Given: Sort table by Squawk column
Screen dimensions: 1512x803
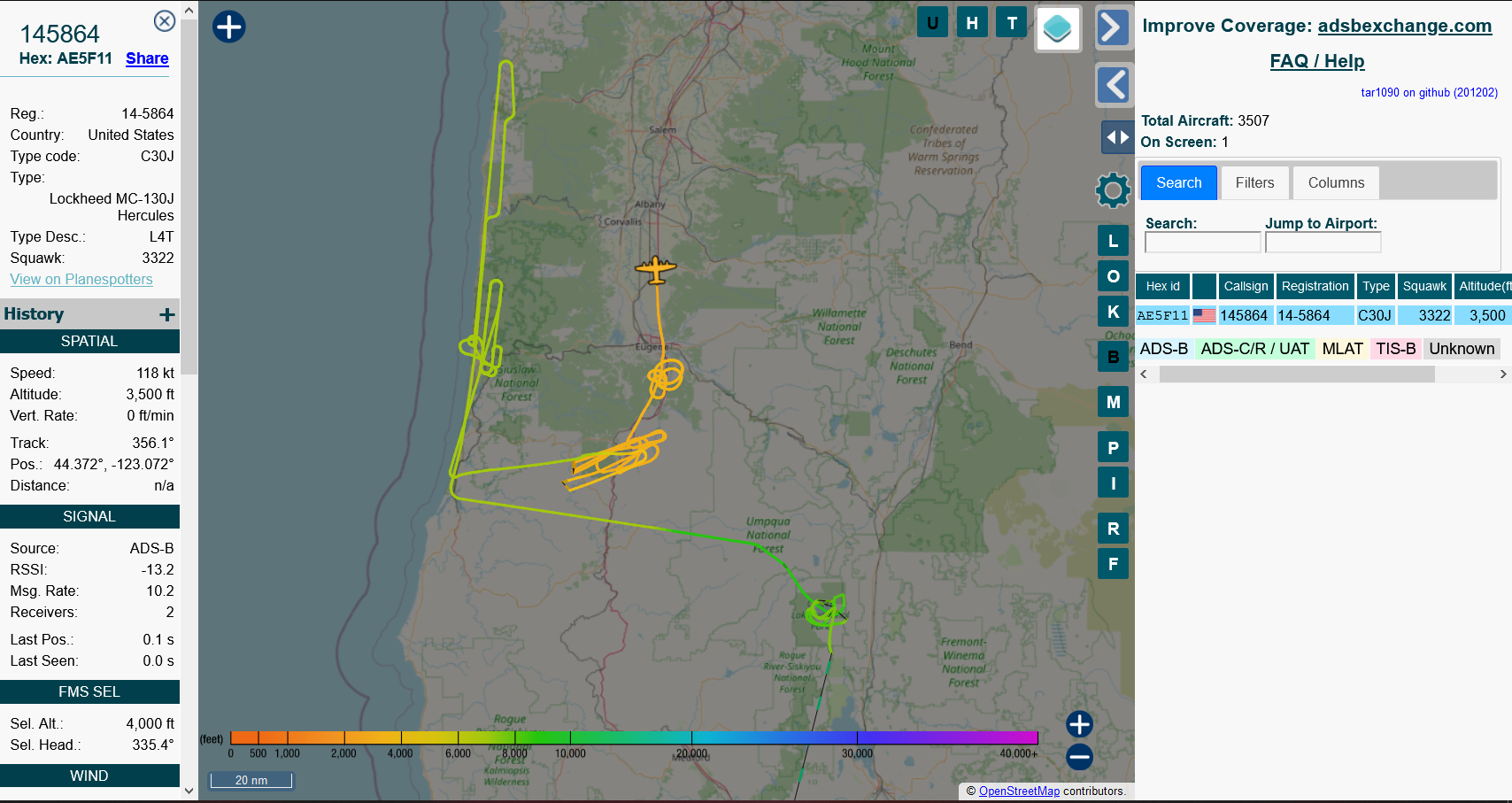Looking at the screenshot, I should click(x=1424, y=286).
